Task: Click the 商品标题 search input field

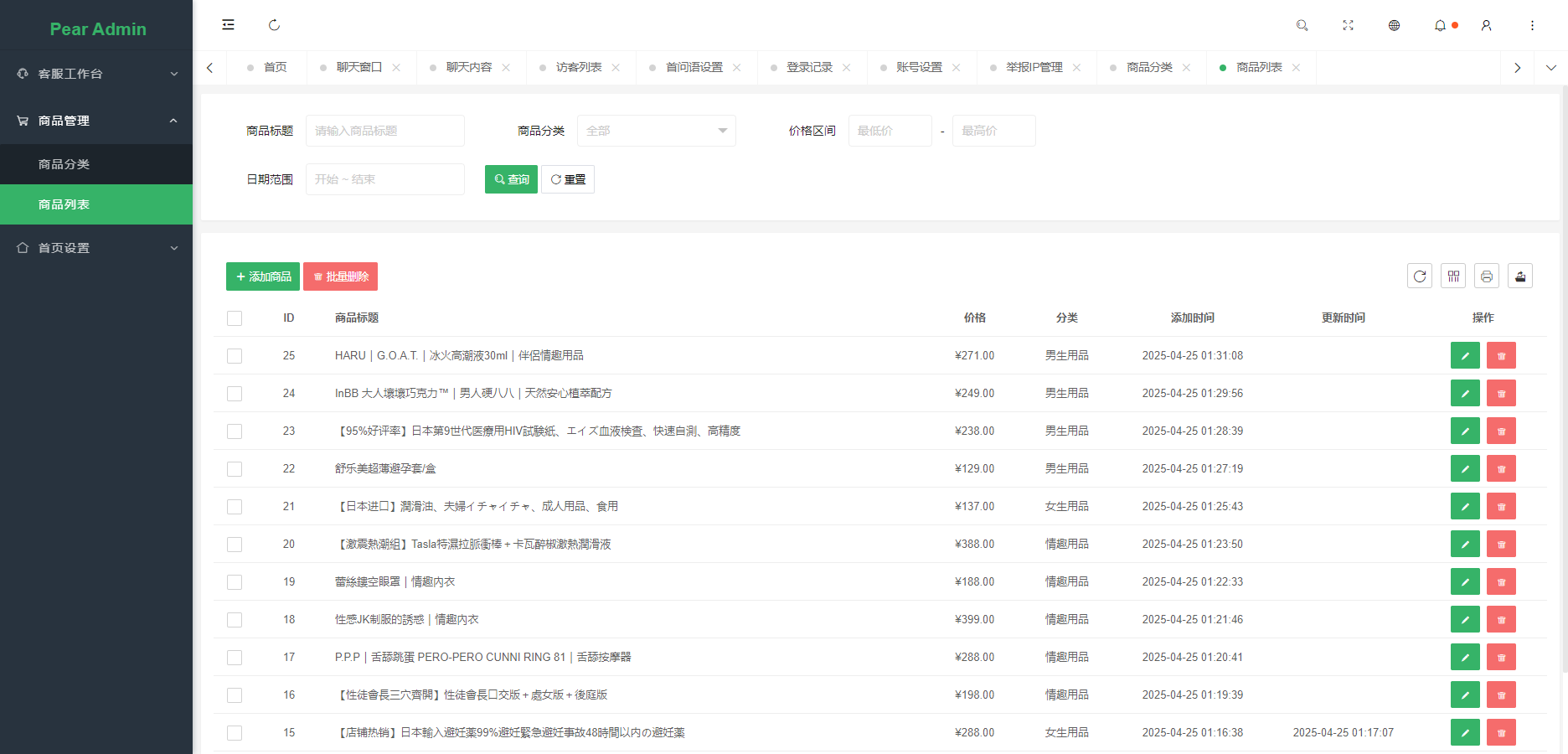Action: [x=384, y=131]
